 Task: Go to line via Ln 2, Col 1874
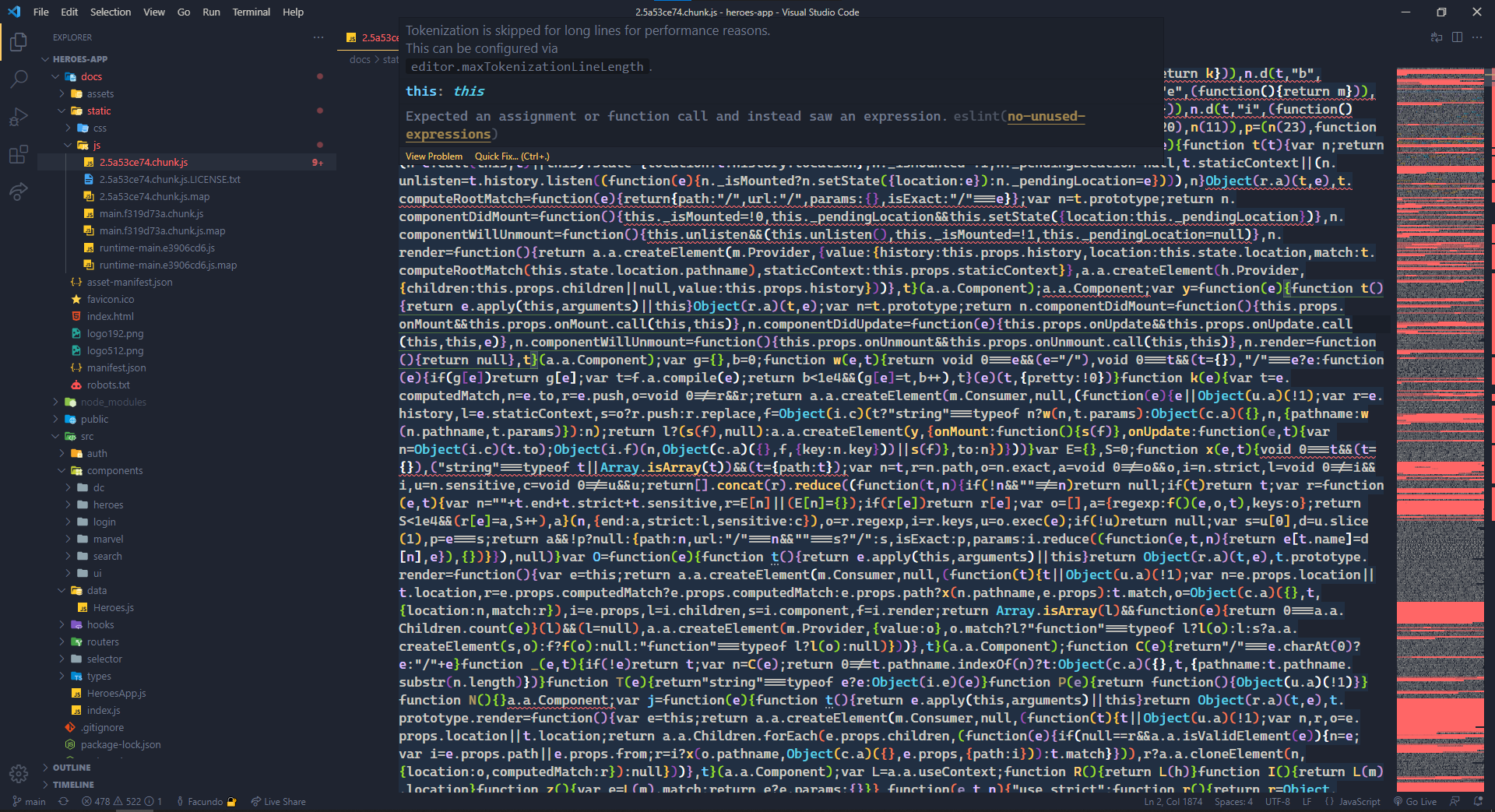(x=1173, y=802)
